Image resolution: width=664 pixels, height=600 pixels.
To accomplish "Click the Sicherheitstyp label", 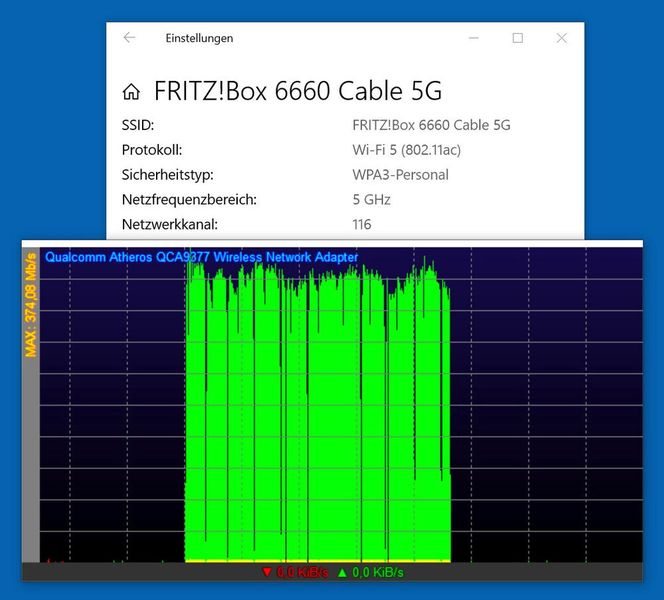I will (x=167, y=175).
